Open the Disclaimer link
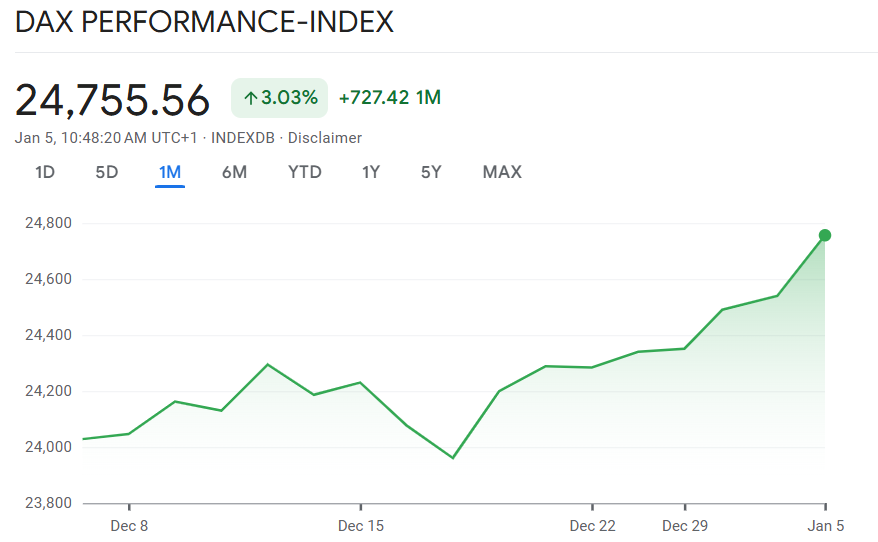This screenshot has height=542, width=878. point(325,138)
